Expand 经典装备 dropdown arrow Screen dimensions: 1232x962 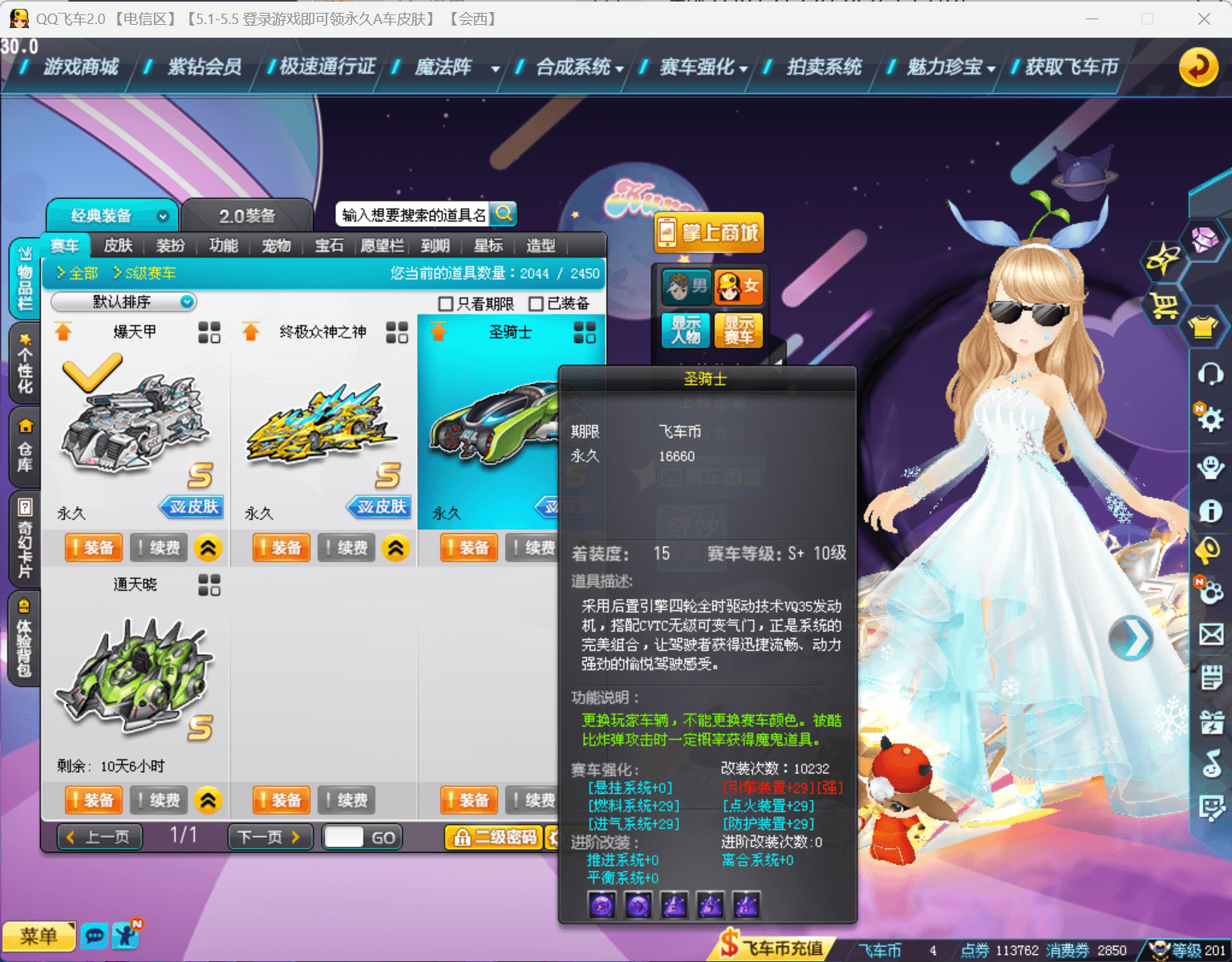[163, 216]
